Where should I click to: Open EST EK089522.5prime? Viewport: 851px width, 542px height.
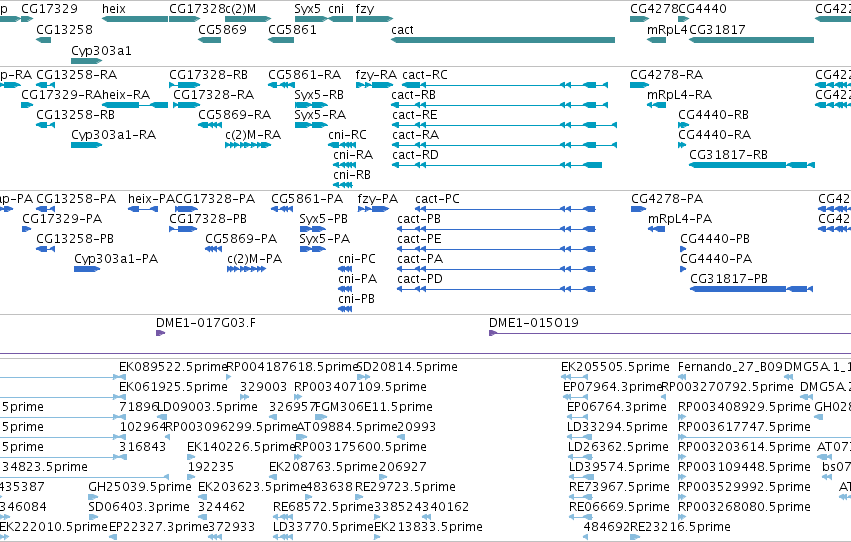[173, 367]
